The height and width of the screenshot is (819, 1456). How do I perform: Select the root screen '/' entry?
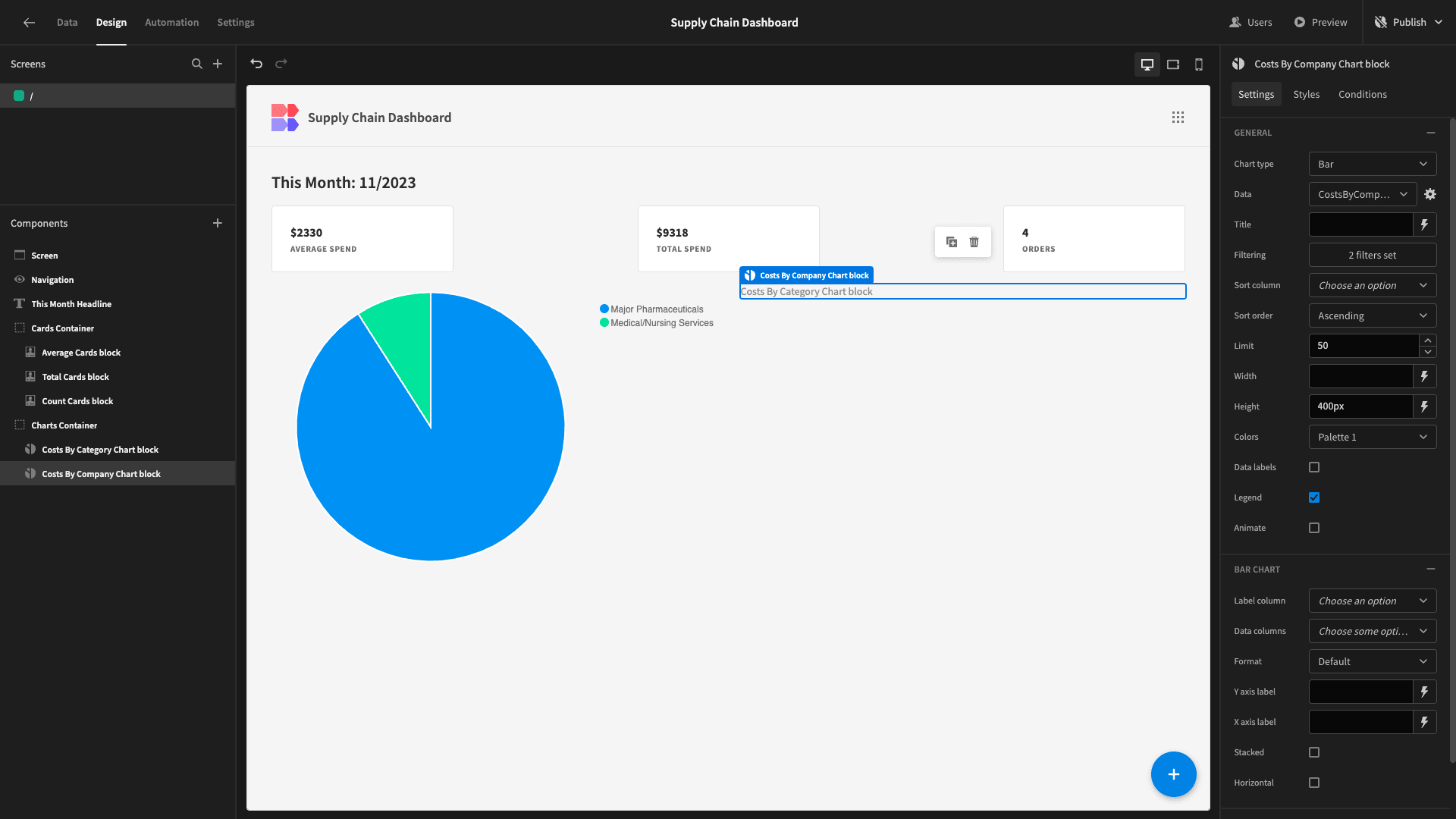118,96
